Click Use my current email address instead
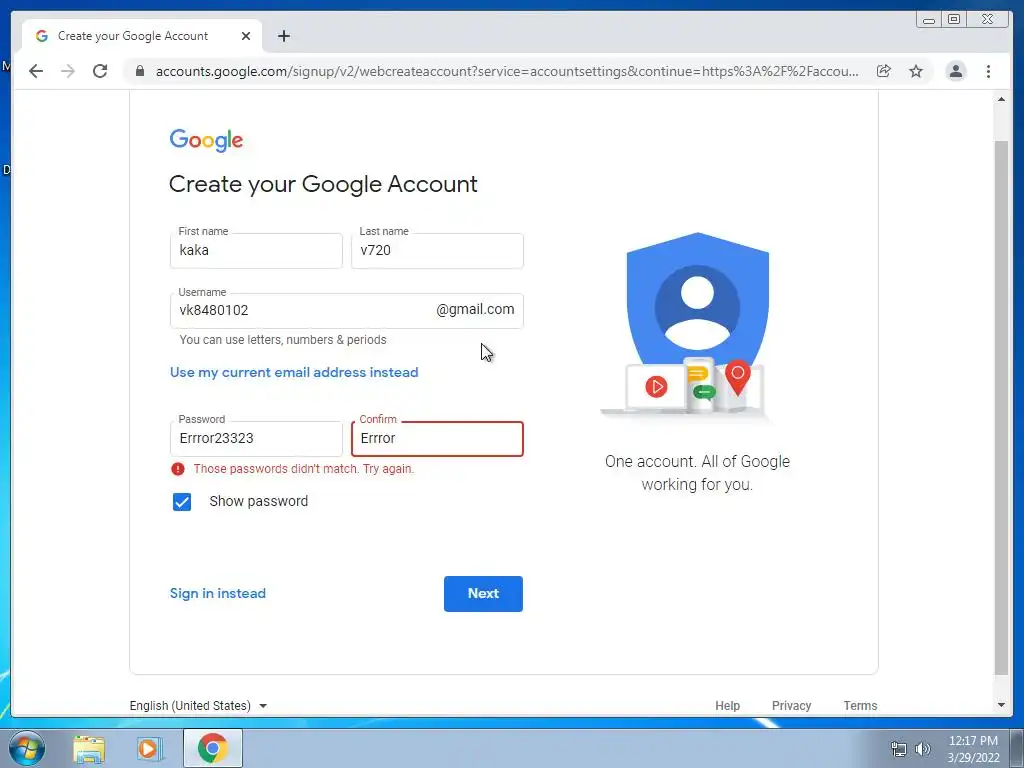The width and height of the screenshot is (1024, 768). coord(294,372)
